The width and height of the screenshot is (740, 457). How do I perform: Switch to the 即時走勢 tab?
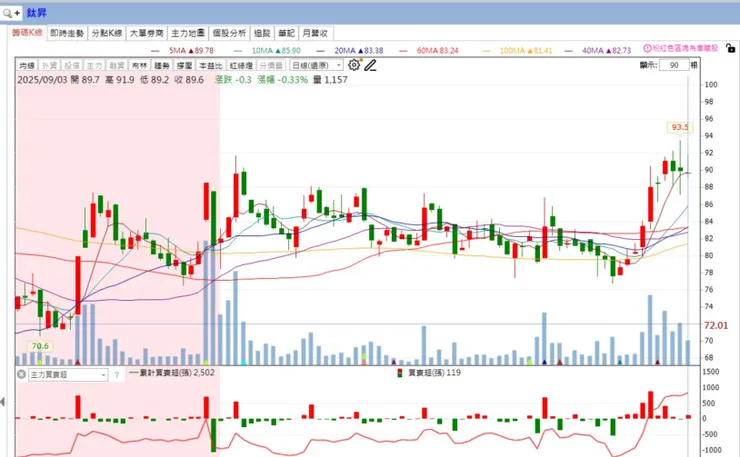click(67, 33)
